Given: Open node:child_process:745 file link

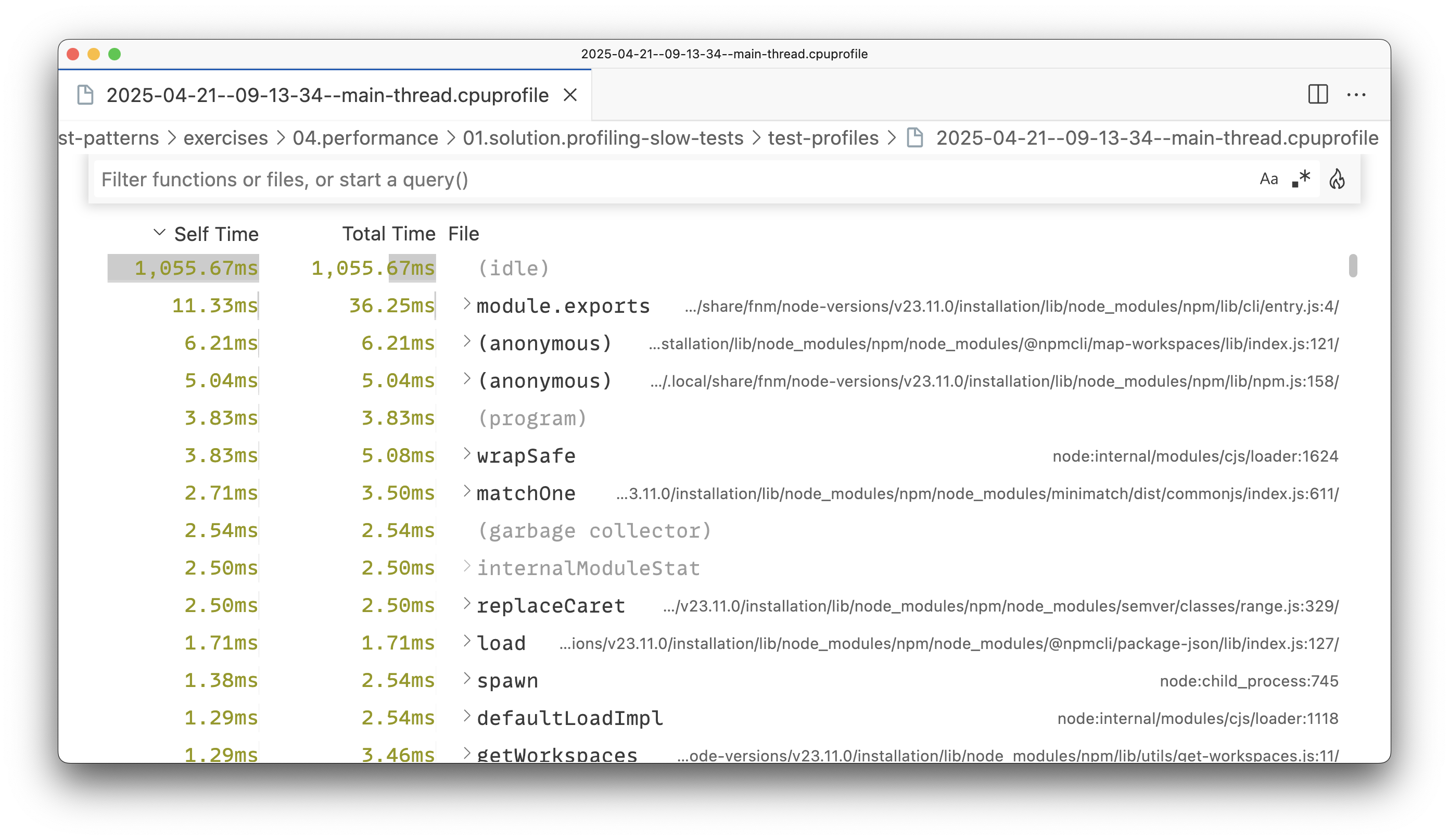Looking at the screenshot, I should 1249,681.
